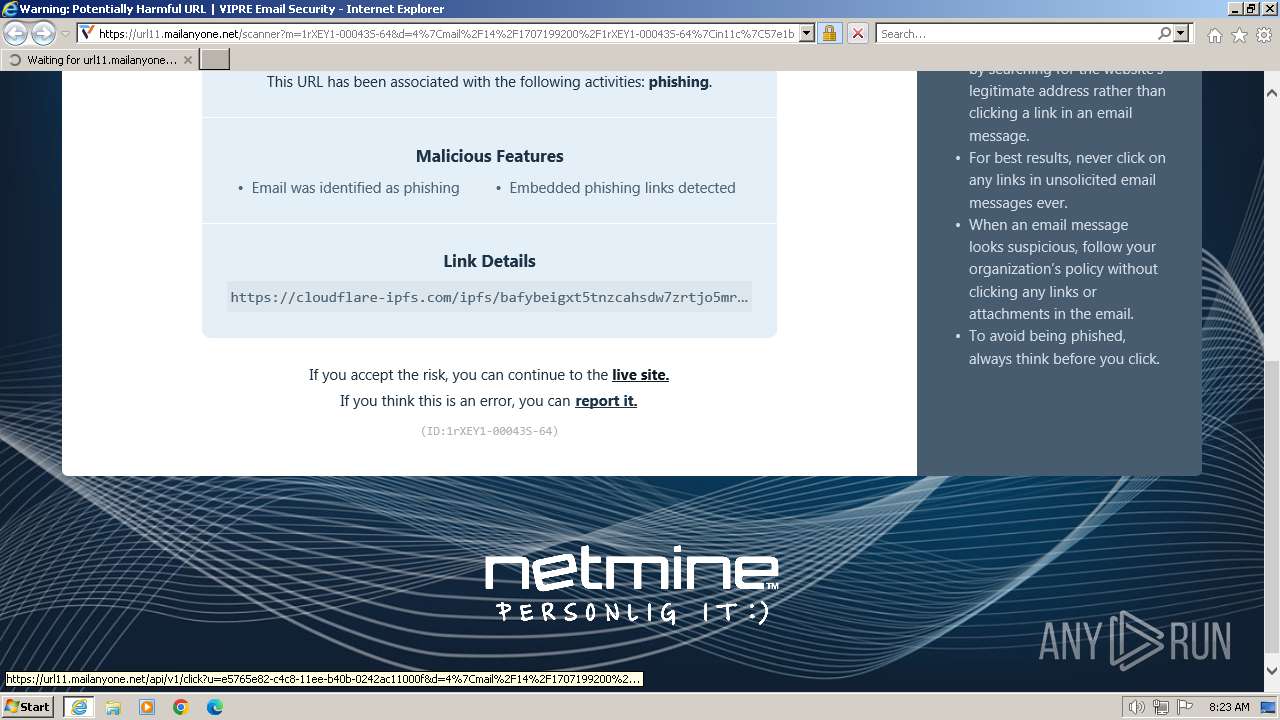Screen dimensions: 1280x720
Task: Select the cloudflare-ipfs link details URL
Action: [489, 297]
